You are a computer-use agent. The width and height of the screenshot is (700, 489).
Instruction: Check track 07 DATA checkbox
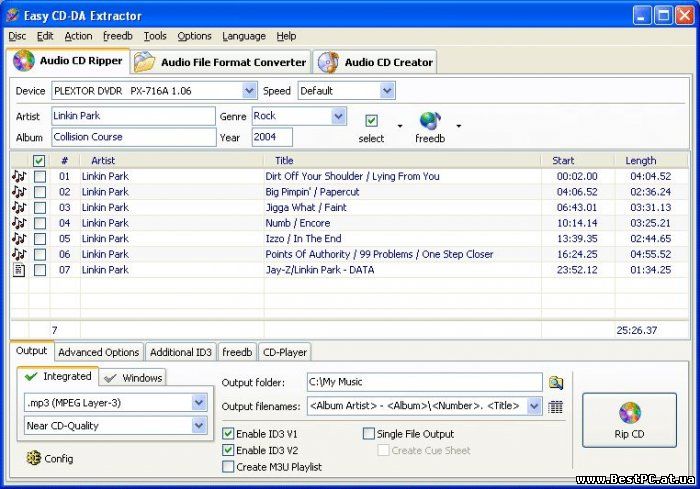[40, 270]
